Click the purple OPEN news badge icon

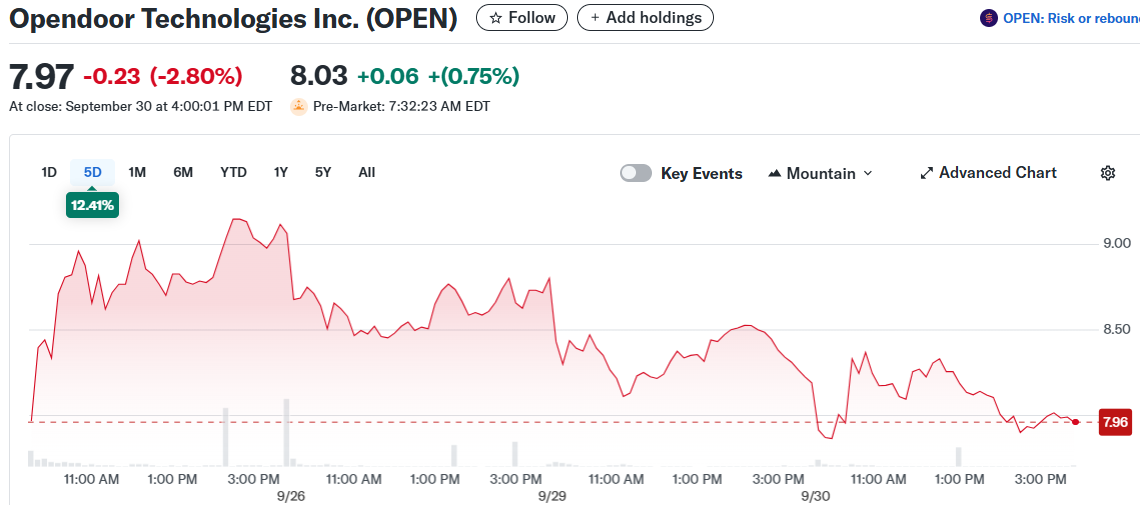989,18
